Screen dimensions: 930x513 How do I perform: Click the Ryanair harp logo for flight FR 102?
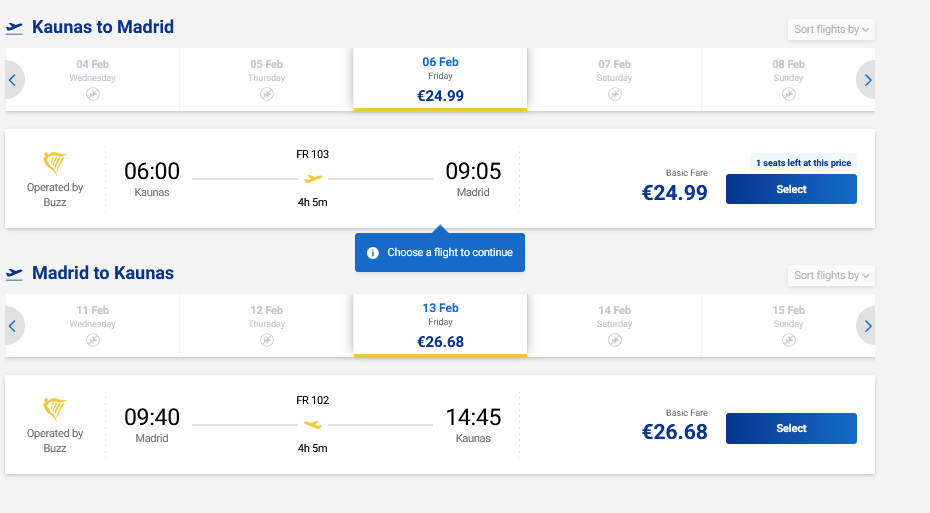[55, 410]
